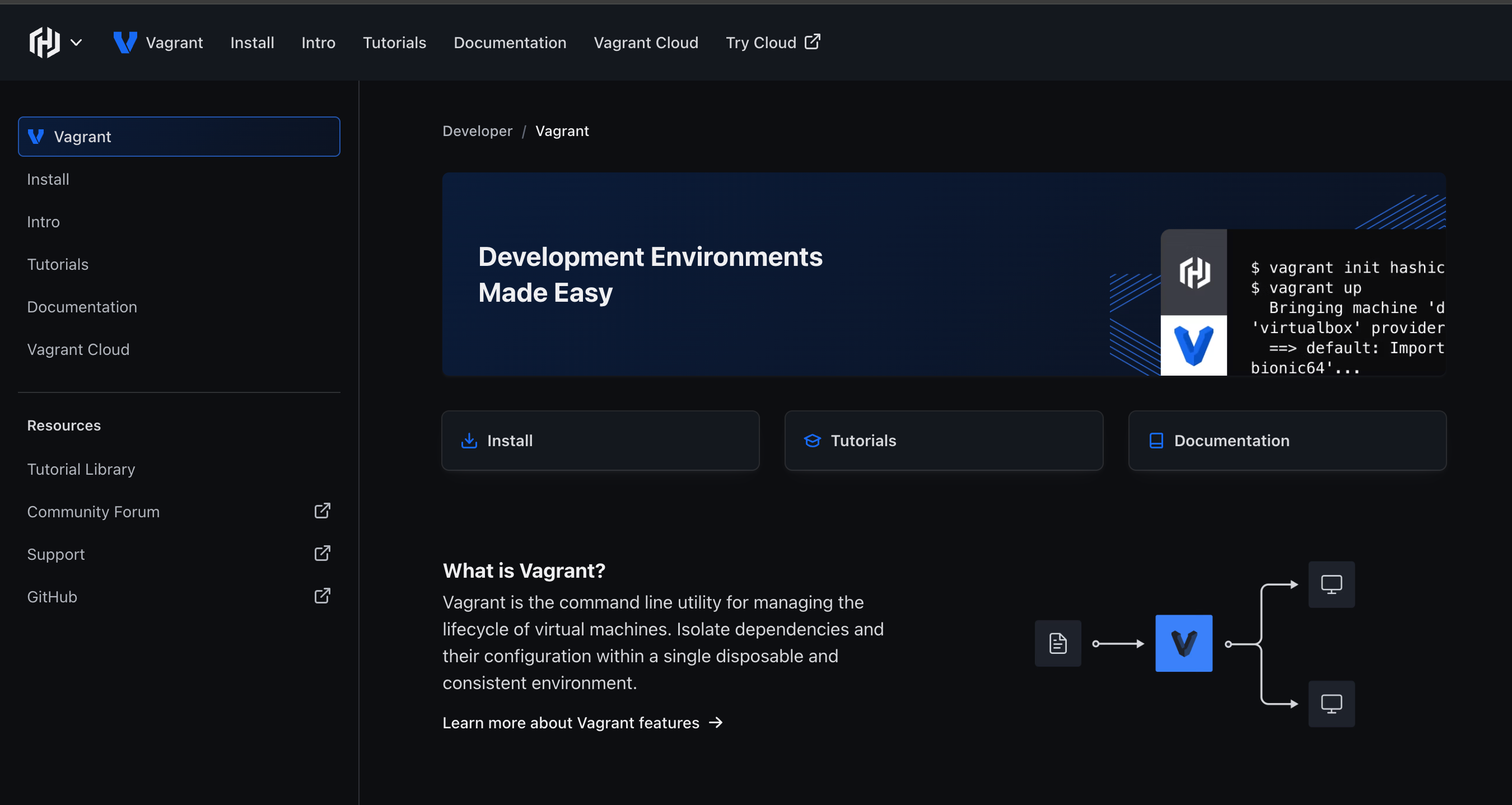Image resolution: width=1512 pixels, height=805 pixels.
Task: Select Intro in the top navigation bar
Action: coord(318,42)
